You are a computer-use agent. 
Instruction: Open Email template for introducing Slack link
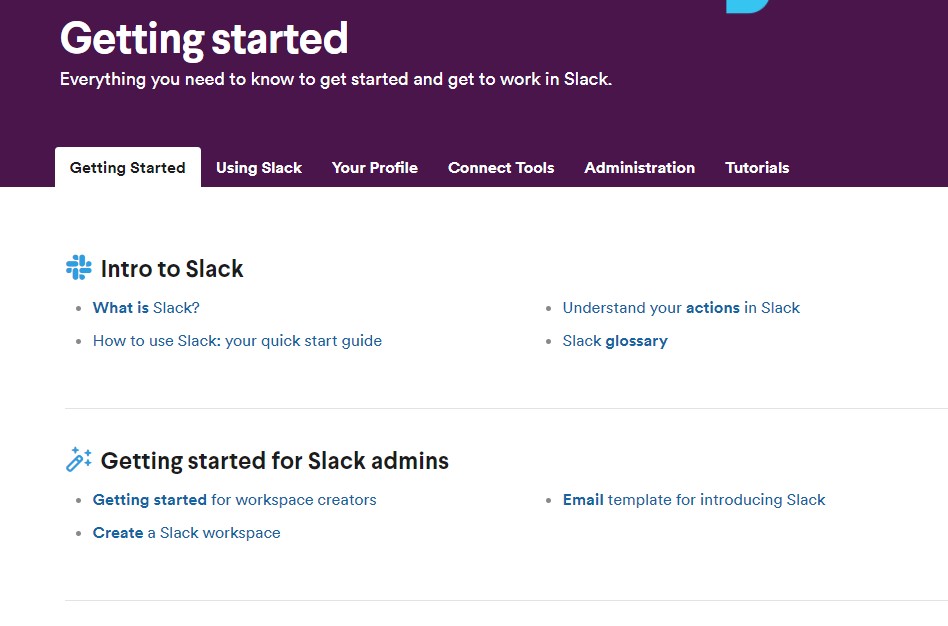[x=693, y=500]
